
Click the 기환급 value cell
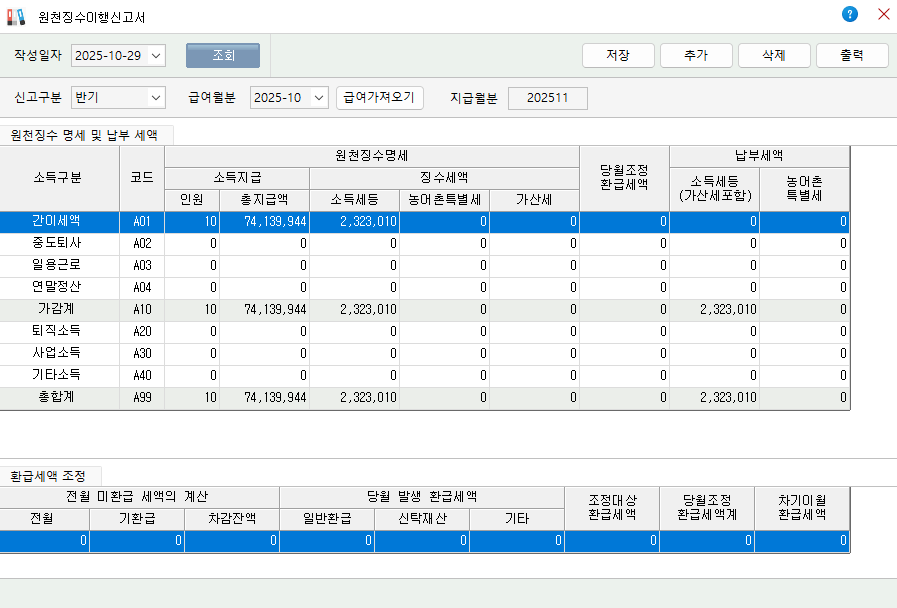point(137,541)
